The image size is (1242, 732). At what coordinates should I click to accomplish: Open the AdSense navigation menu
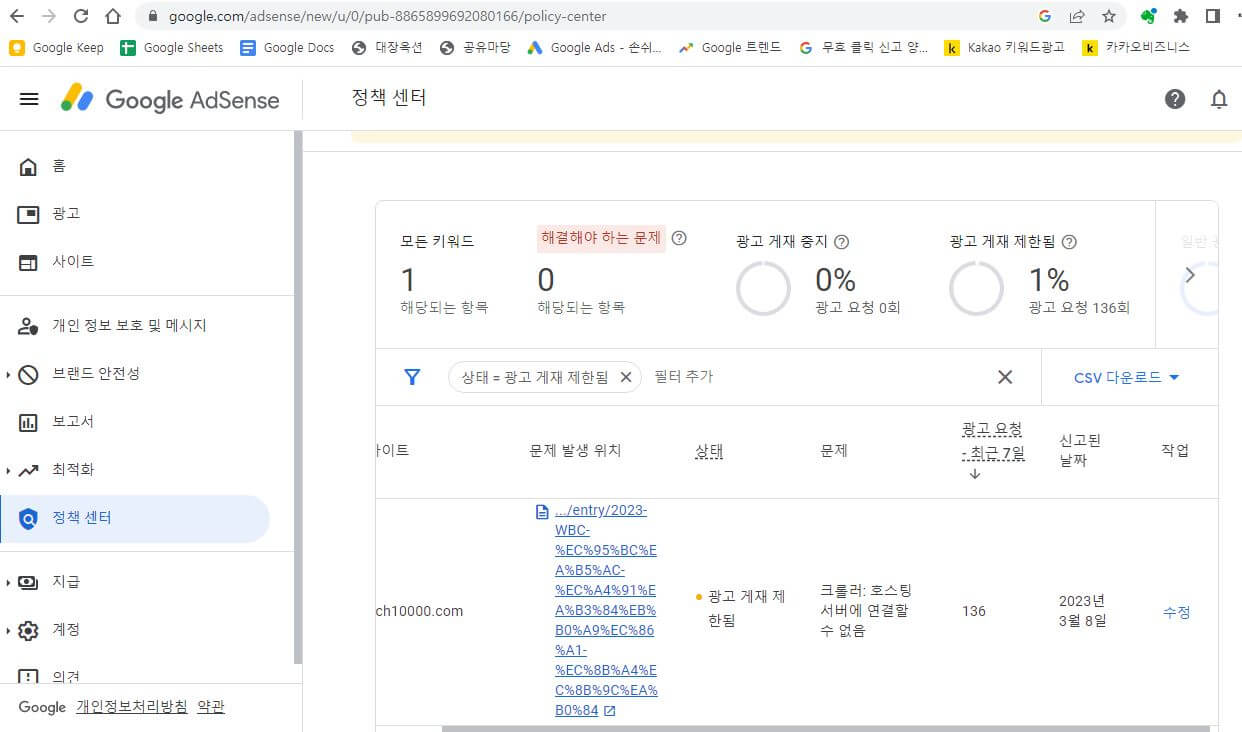click(28, 98)
